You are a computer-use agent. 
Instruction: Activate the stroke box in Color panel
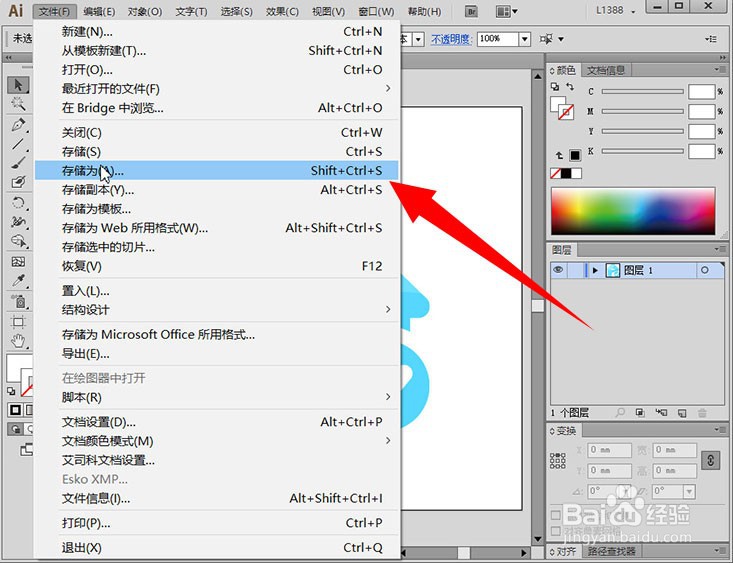click(566, 112)
